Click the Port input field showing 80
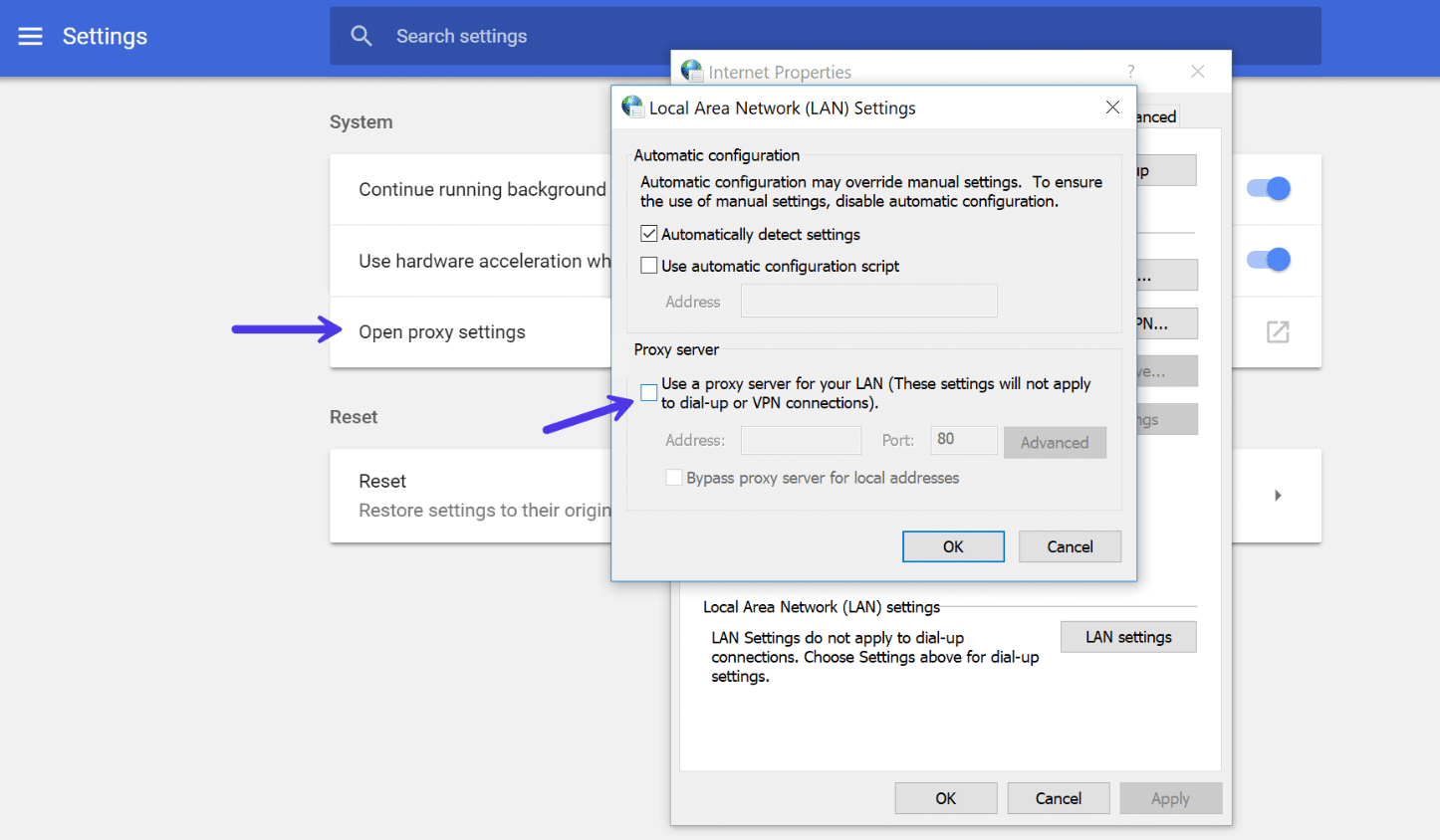The width and height of the screenshot is (1440, 840). [963, 439]
